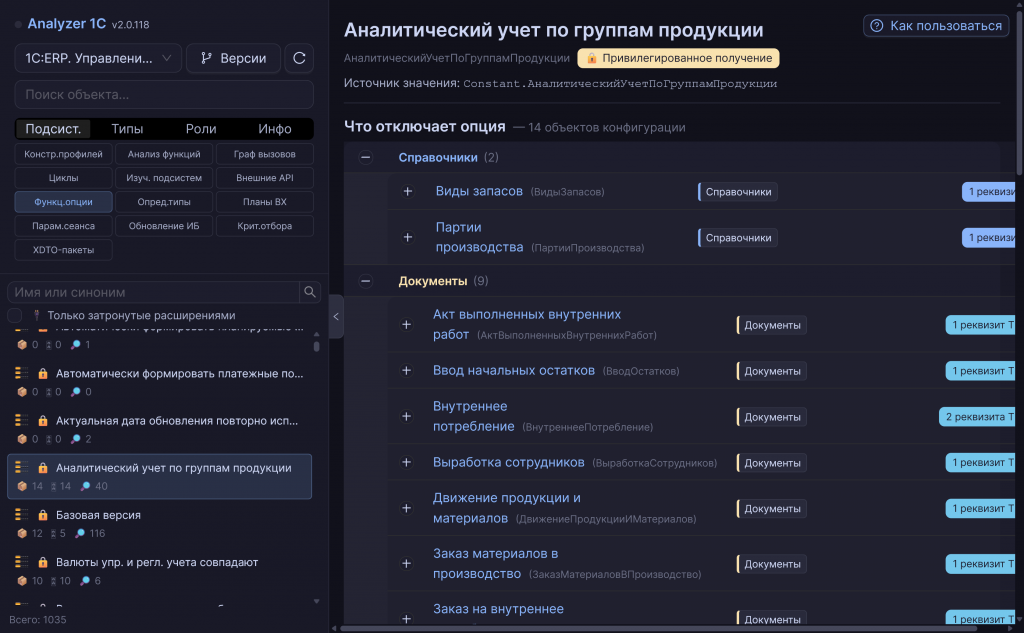Click the magnifier icon in the name search
The height and width of the screenshot is (633, 1024).
[x=310, y=292]
